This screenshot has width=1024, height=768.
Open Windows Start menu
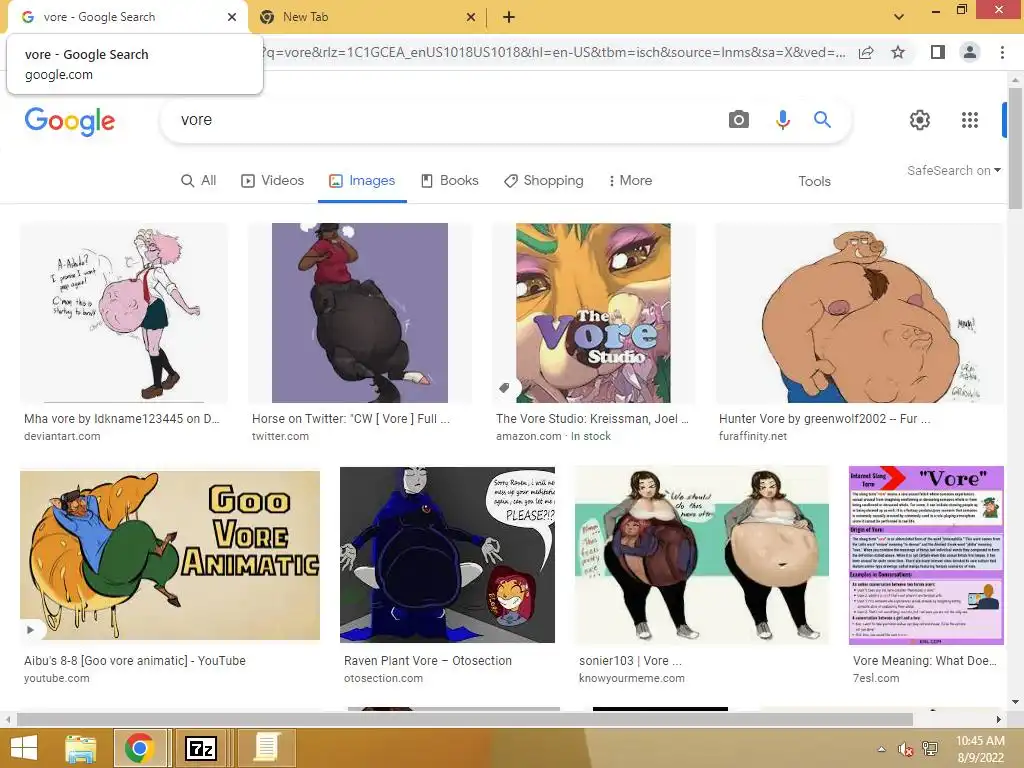24,748
